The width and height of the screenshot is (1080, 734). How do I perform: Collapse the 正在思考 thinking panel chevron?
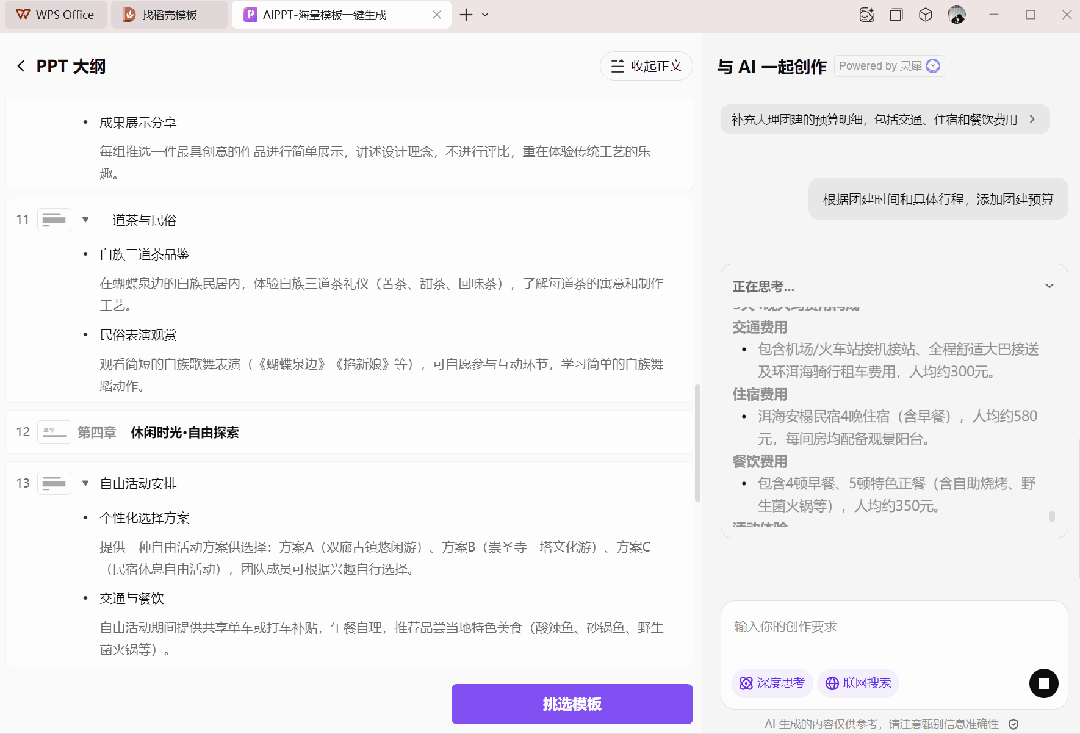point(1049,286)
